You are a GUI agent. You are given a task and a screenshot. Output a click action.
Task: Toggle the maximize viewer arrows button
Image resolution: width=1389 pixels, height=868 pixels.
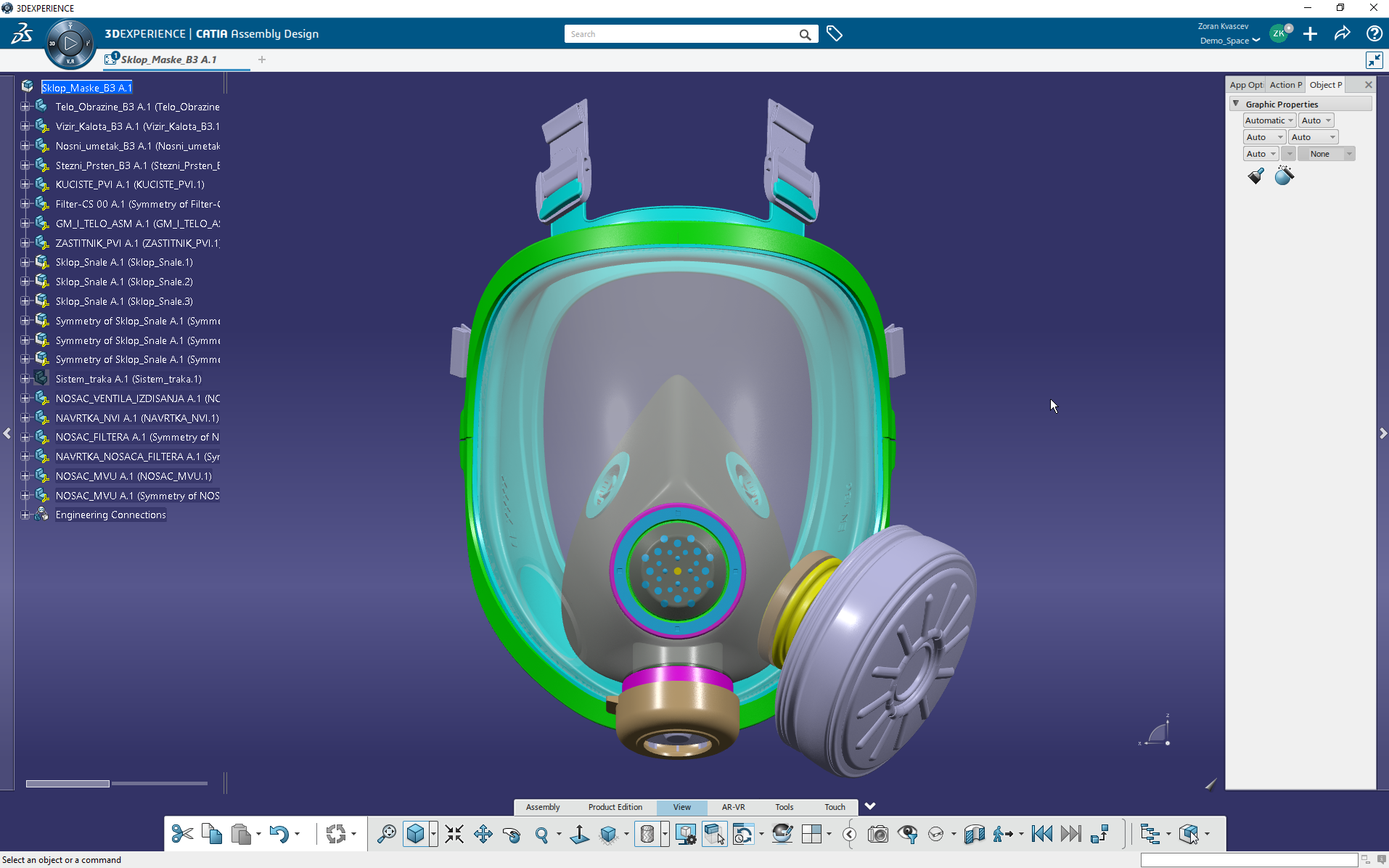pyautogui.click(x=1374, y=60)
